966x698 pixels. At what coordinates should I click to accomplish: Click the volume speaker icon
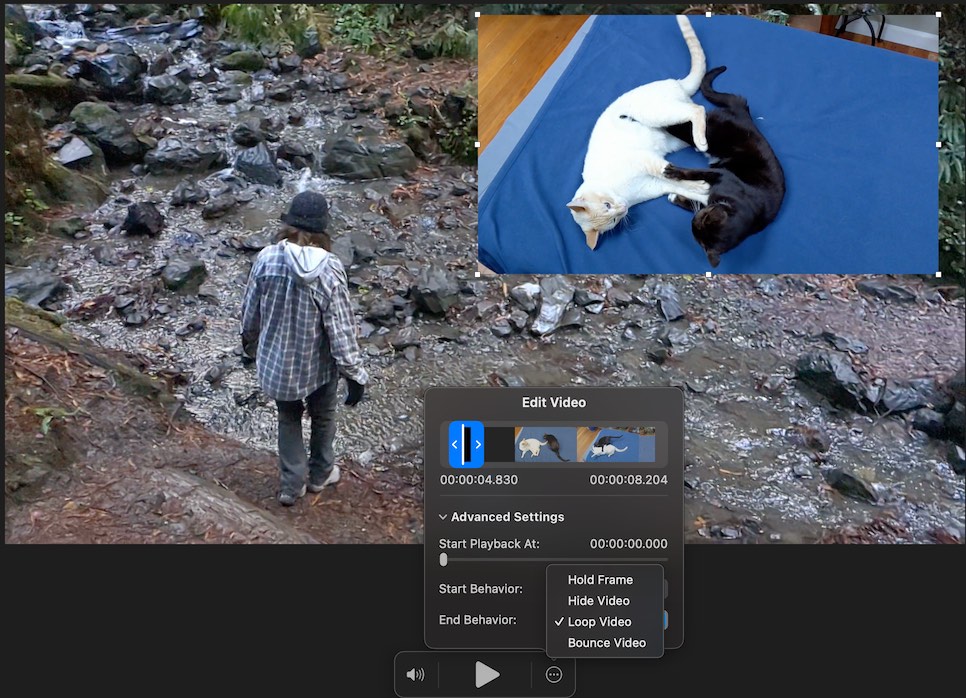(415, 675)
